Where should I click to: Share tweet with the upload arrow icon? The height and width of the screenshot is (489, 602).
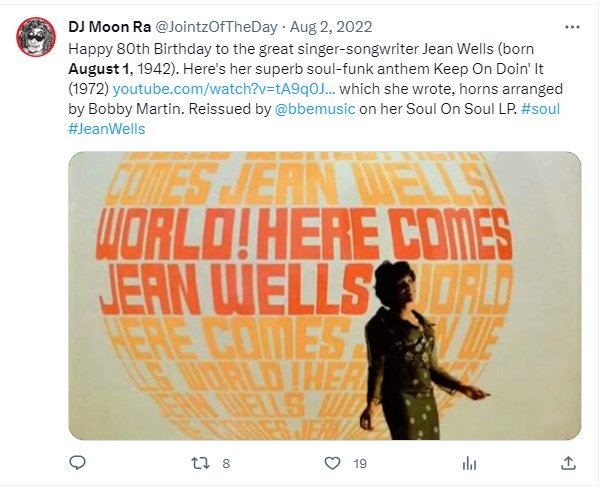pyautogui.click(x=568, y=463)
